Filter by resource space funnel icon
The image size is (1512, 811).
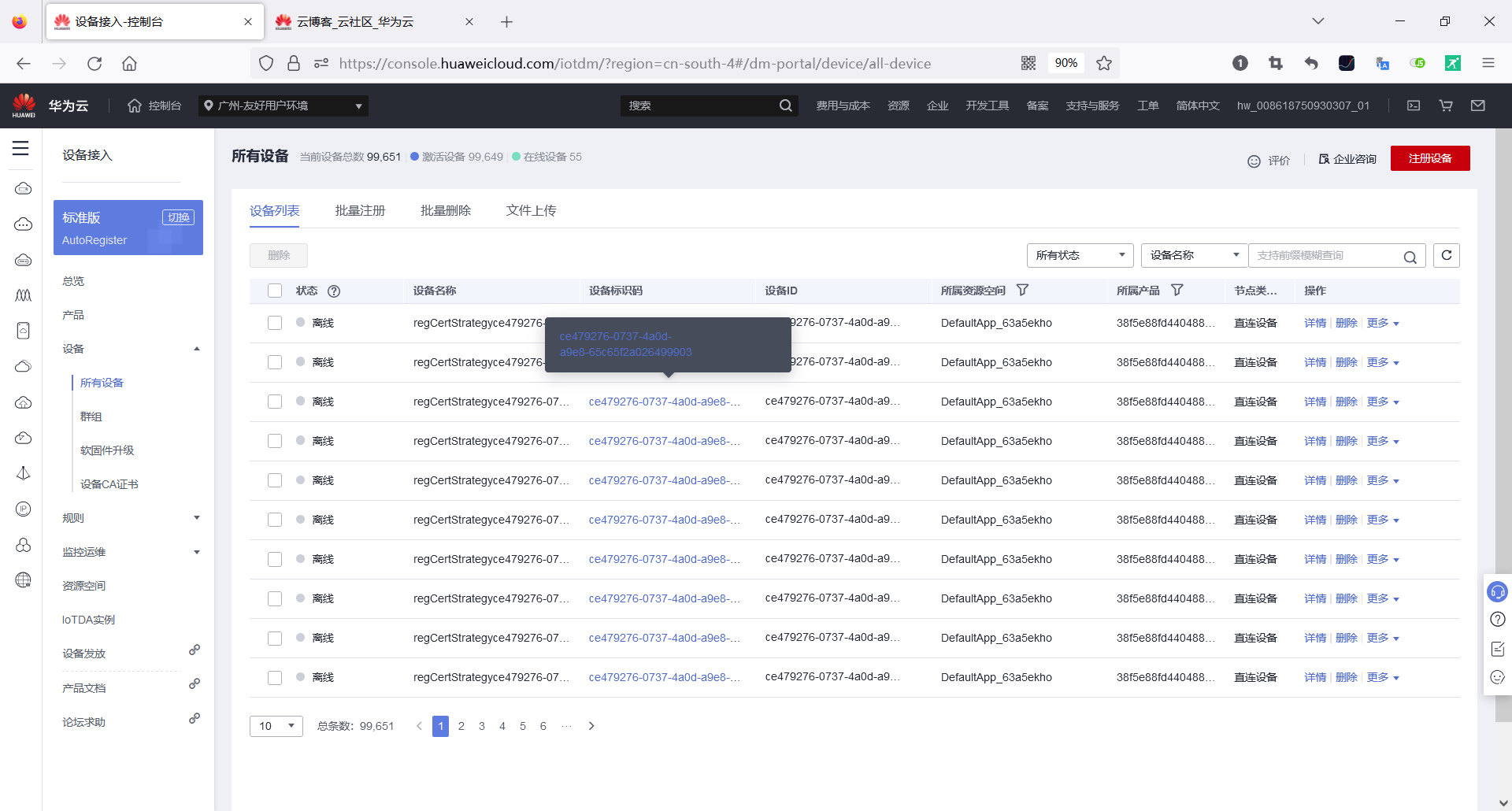1022,291
